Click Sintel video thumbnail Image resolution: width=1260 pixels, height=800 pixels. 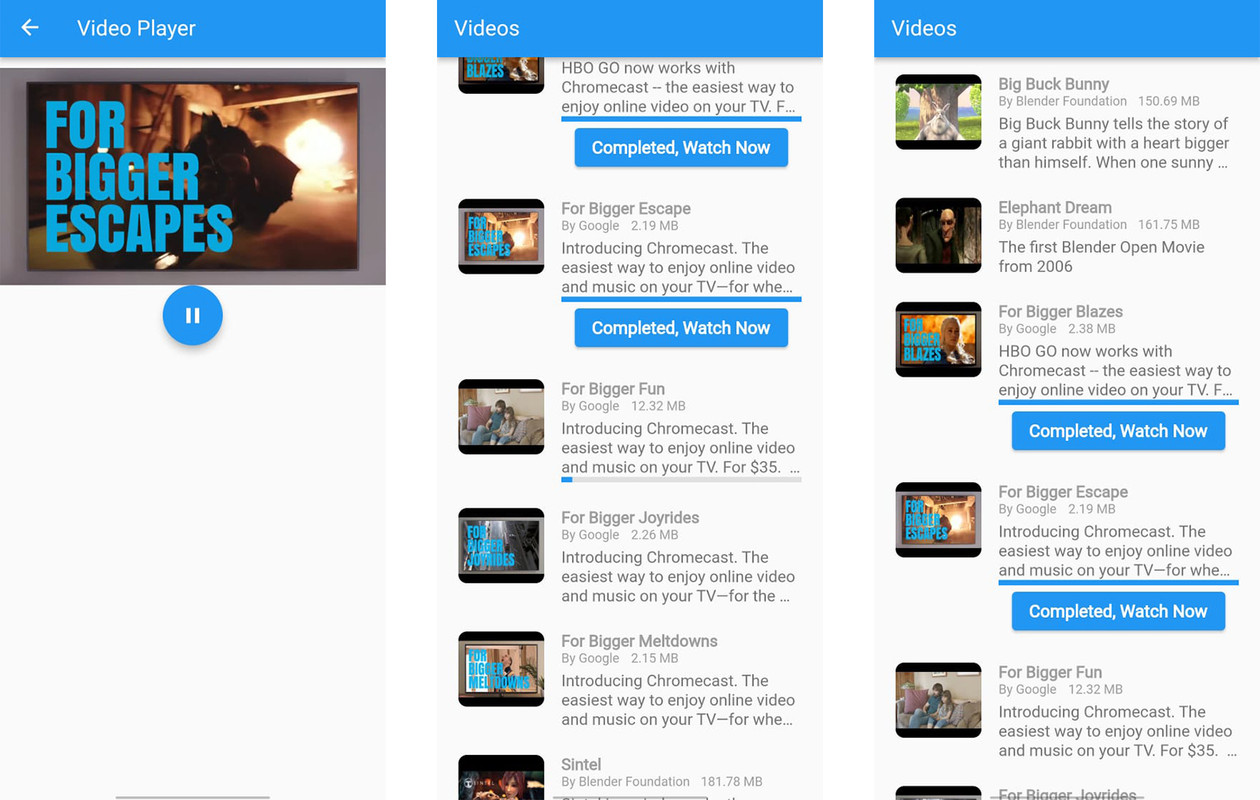pyautogui.click(x=501, y=778)
